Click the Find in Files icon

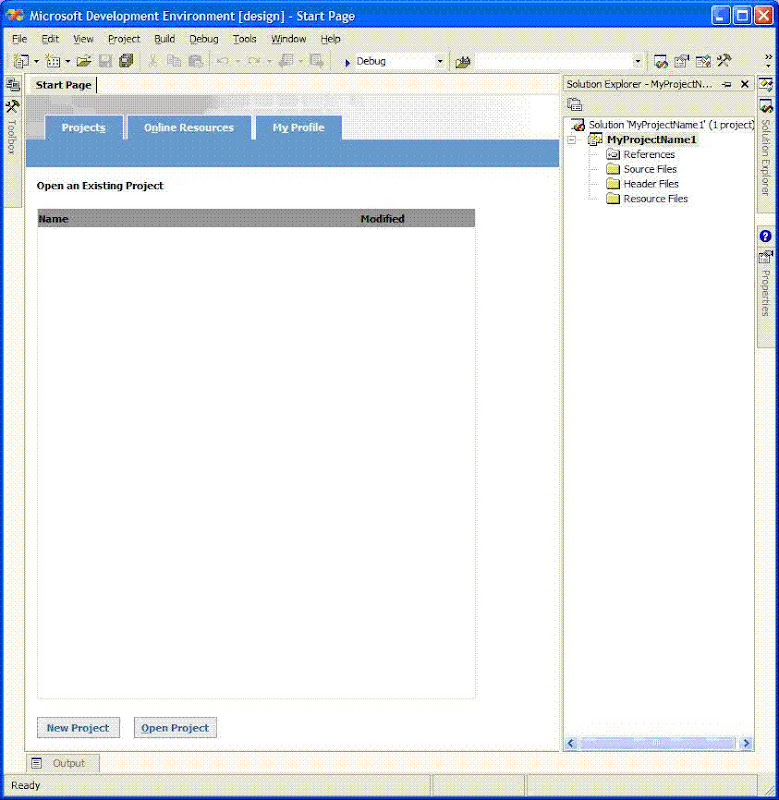(463, 62)
